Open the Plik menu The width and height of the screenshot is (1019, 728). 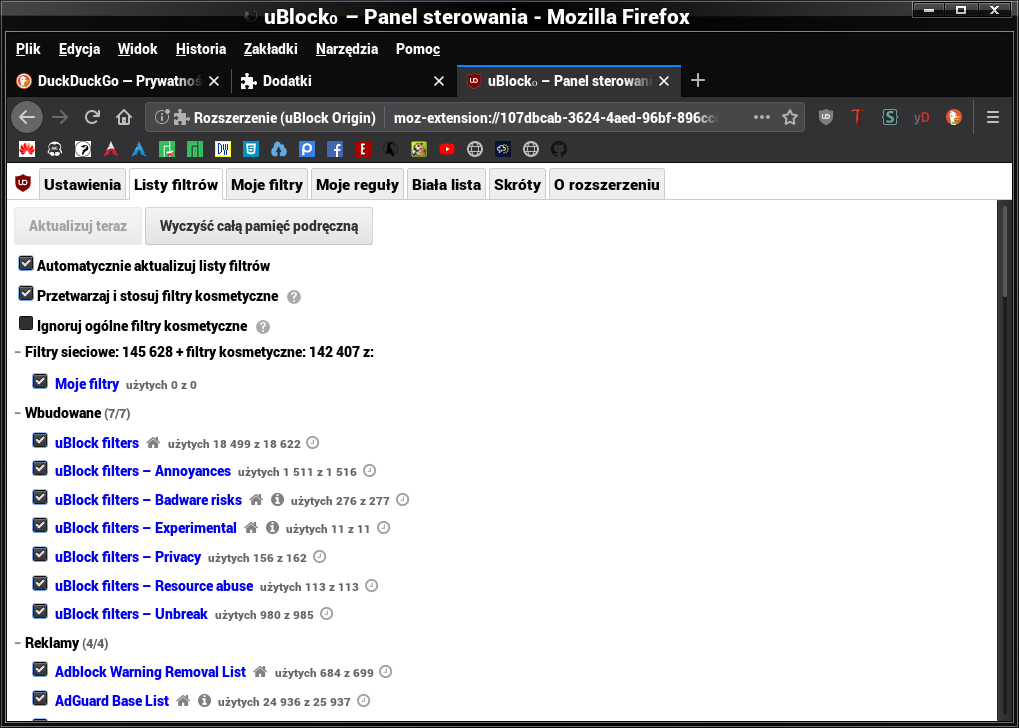tap(28, 49)
